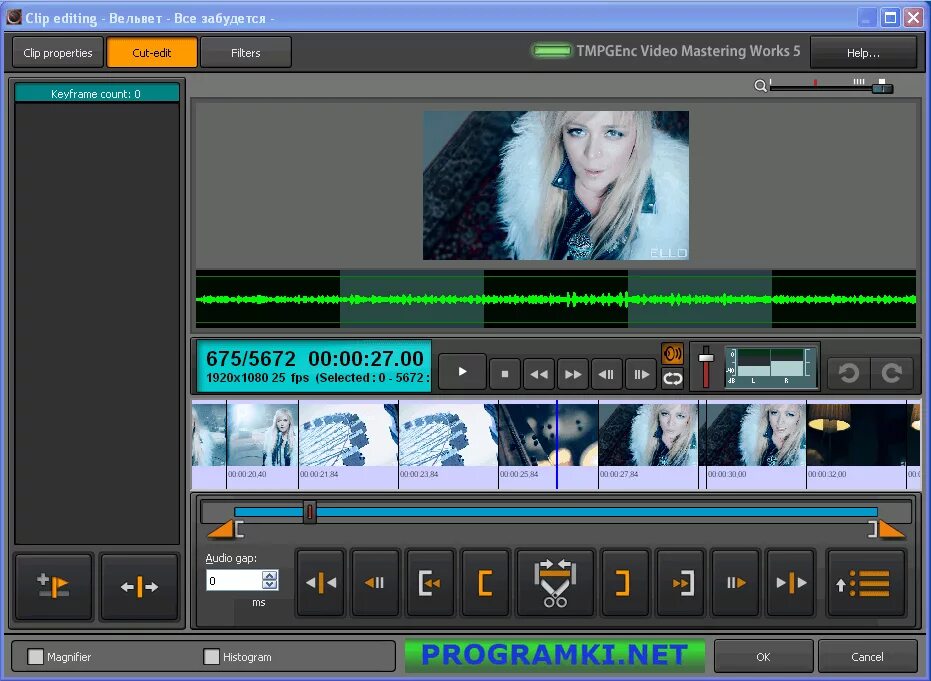Maximize the Clip editing window
Screen dimensions: 931x681
pyautogui.click(x=890, y=18)
